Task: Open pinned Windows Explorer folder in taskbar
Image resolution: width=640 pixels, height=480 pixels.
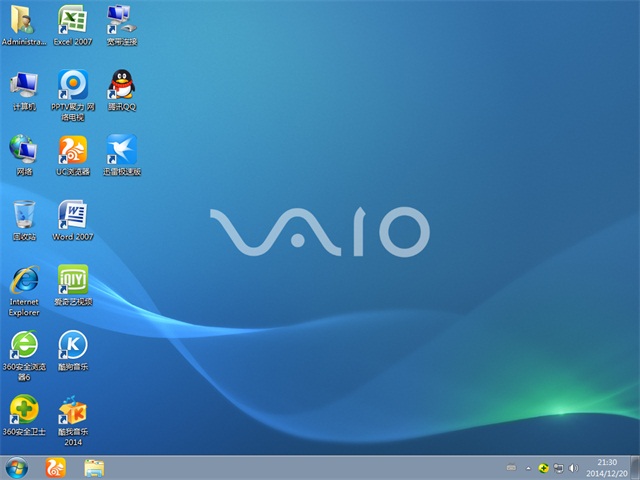Action: tap(95, 467)
